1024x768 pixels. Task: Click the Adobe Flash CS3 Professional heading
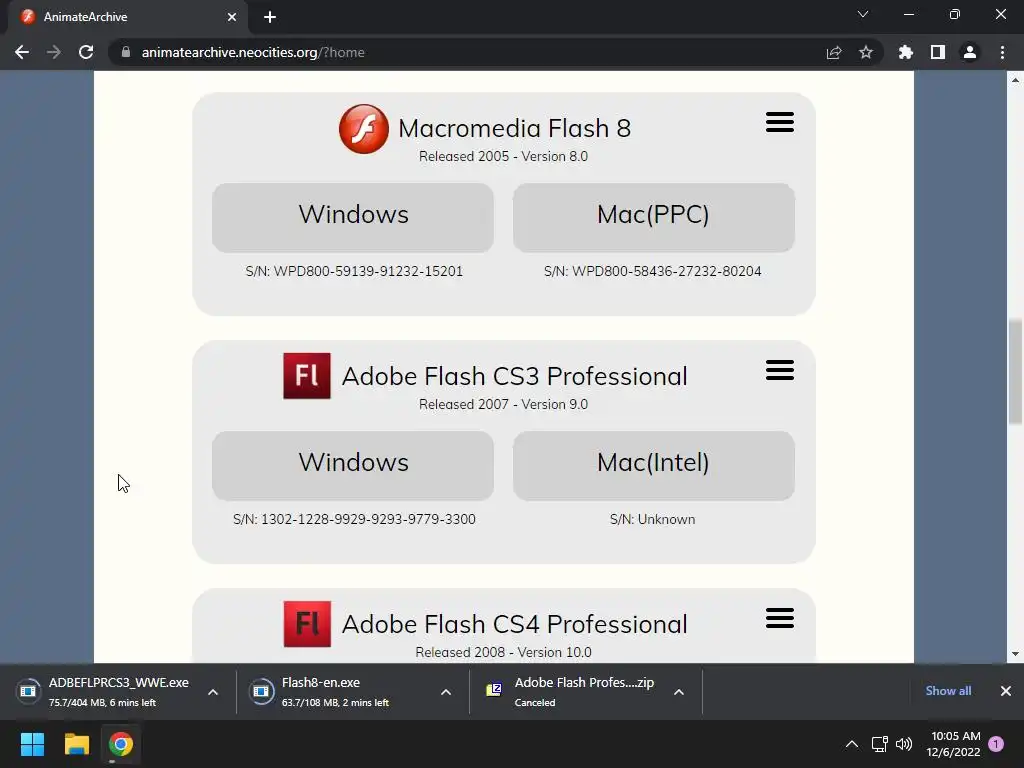(515, 376)
